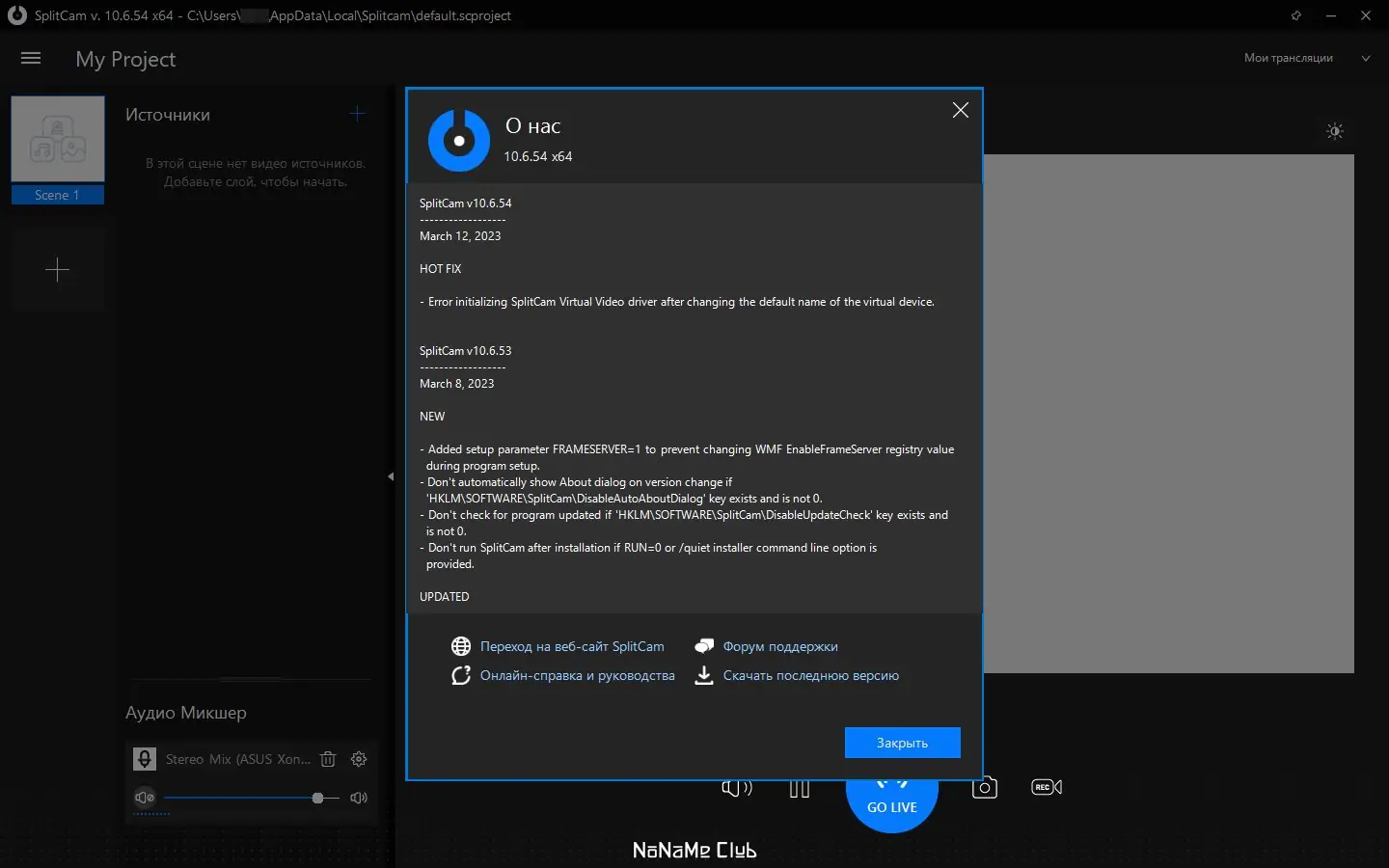Click the preview brightness sun icon
Viewport: 1389px width, 868px height.
click(1335, 131)
